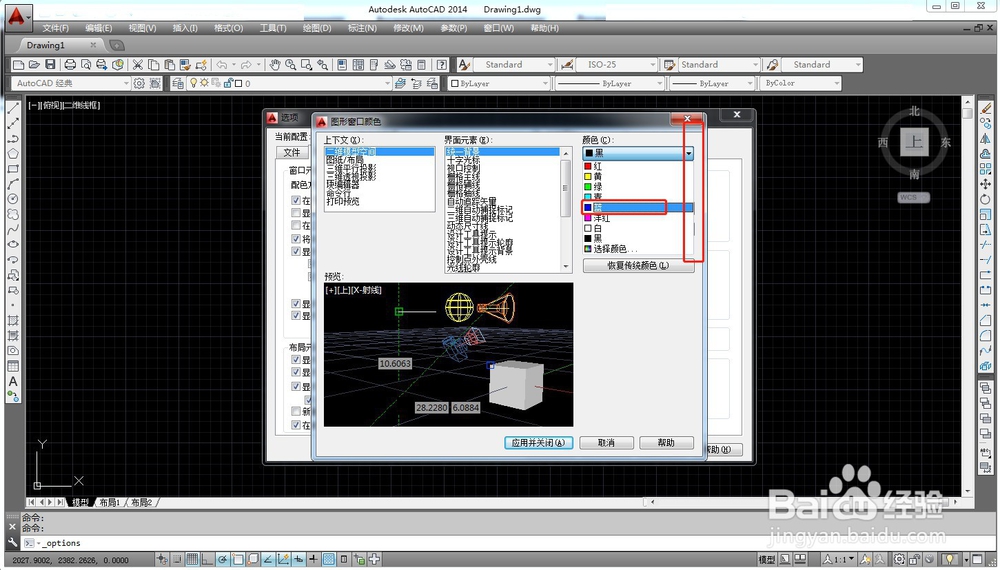Viewport: 1000px width, 570px height.
Task: Select the Mirror modify tool
Action: coord(986,138)
